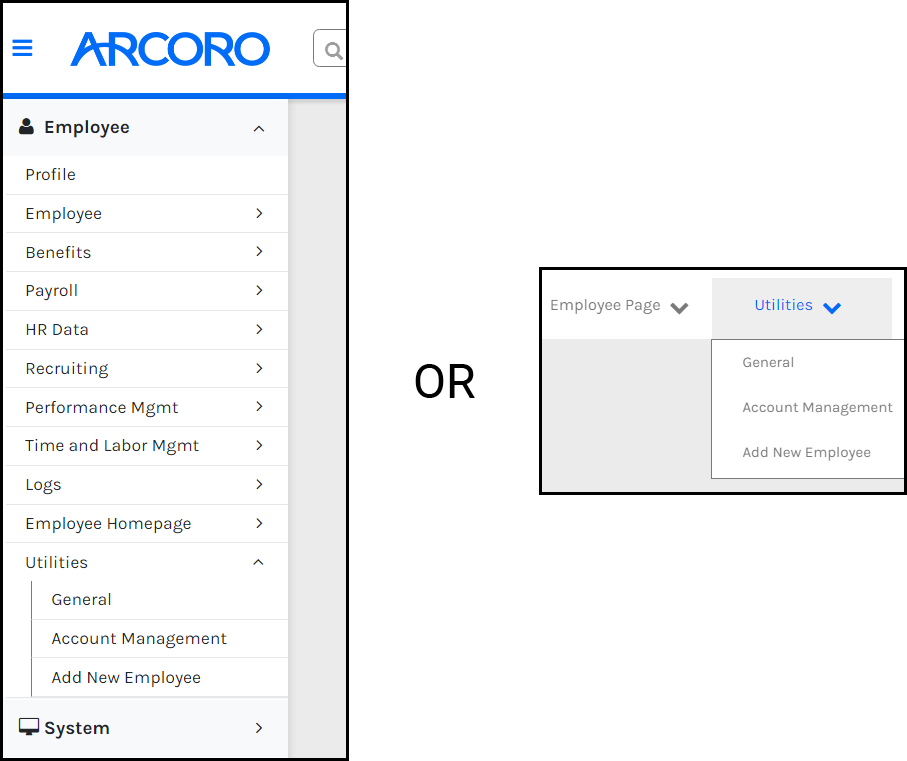Click the Employee person icon in sidebar header
This screenshot has height=761, width=907.
tap(27, 127)
